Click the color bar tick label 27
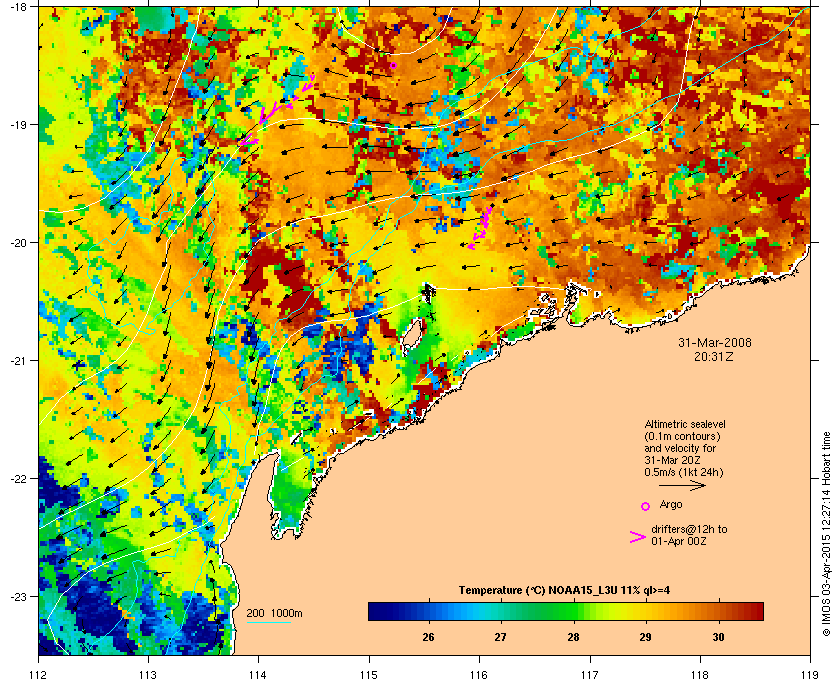Image resolution: width=840 pixels, height=680 pixels. (x=500, y=637)
